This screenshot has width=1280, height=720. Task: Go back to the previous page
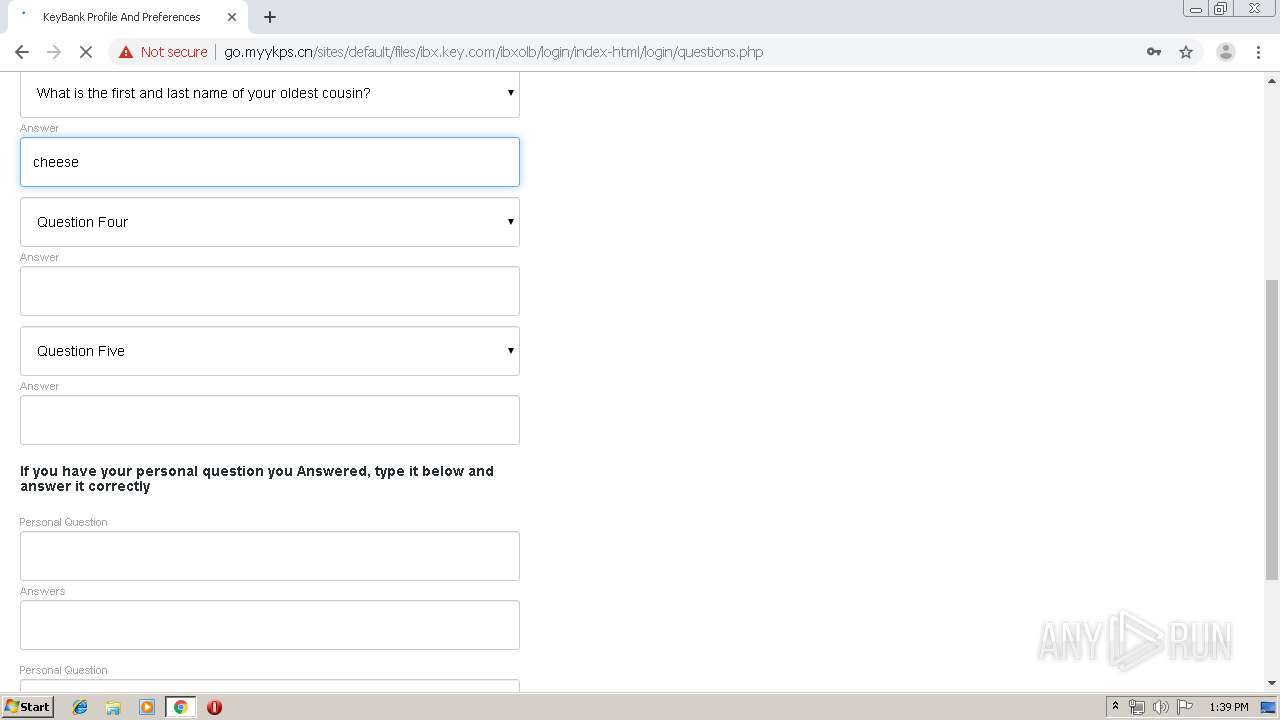point(22,52)
